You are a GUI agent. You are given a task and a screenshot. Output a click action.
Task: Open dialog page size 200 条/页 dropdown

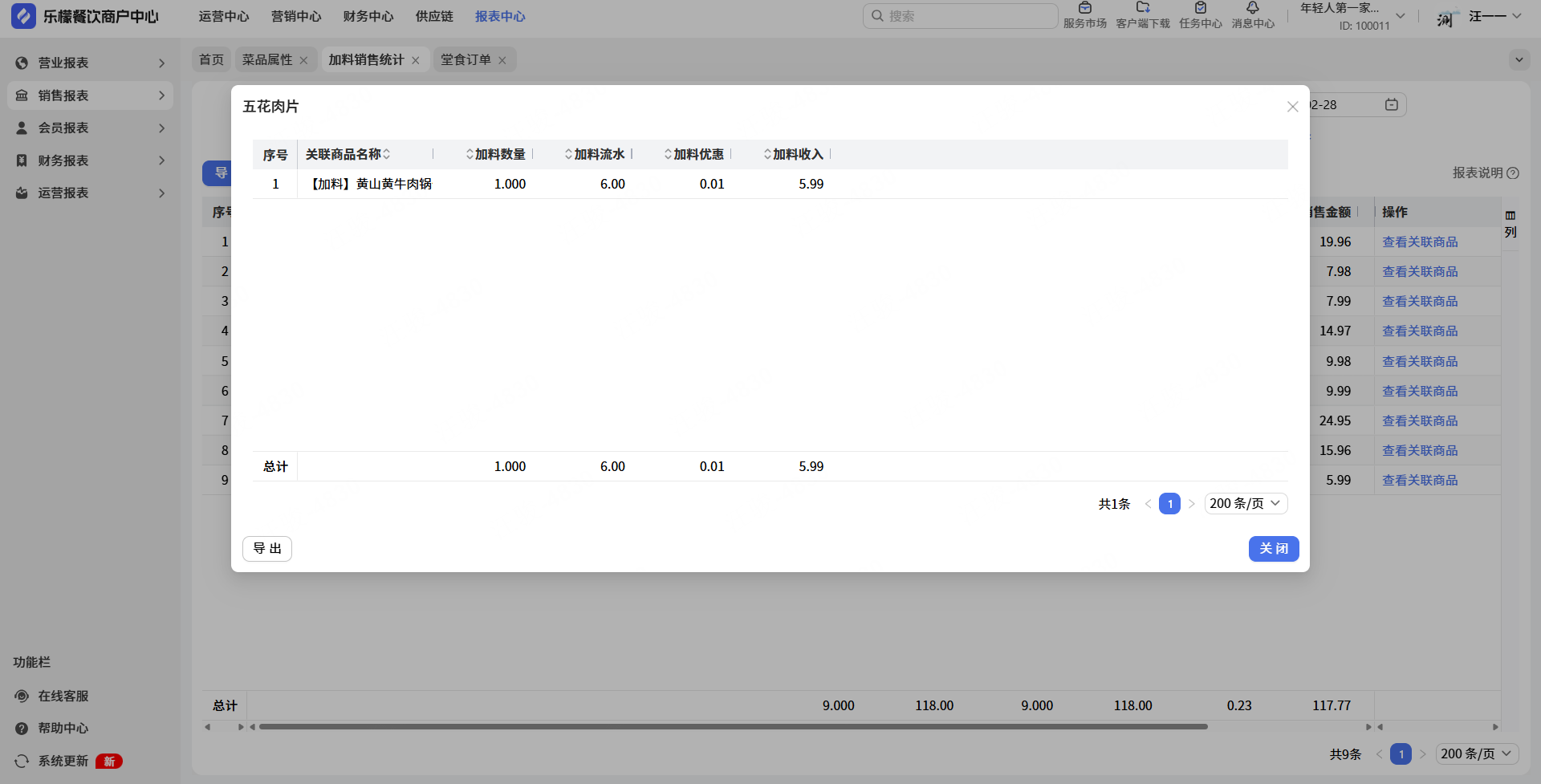(x=1246, y=503)
